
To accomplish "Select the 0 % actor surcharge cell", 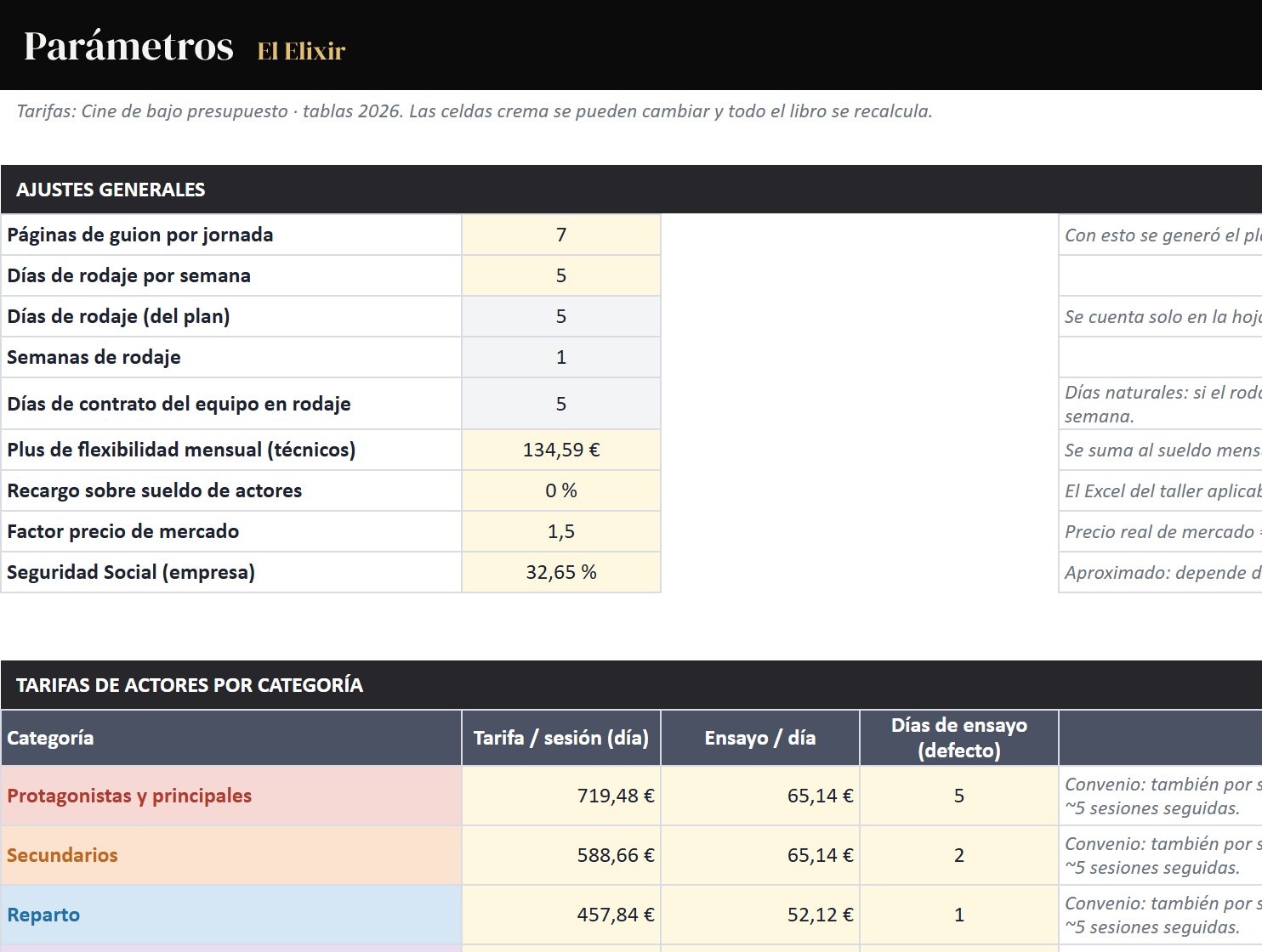I will [x=561, y=490].
